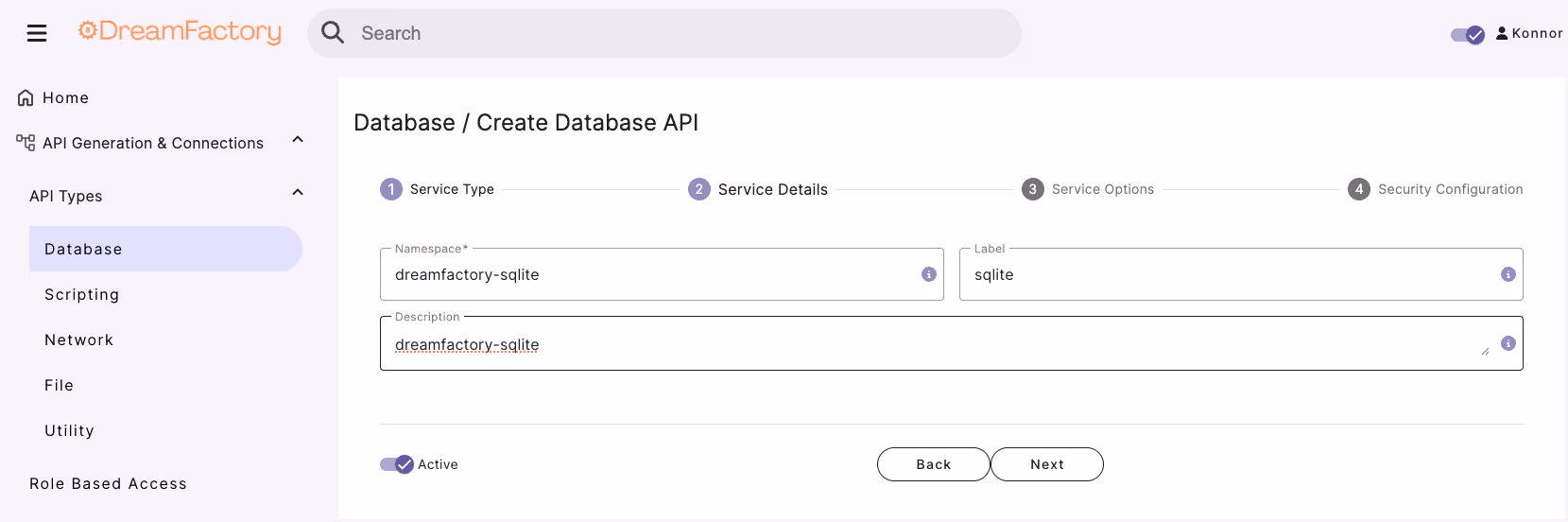This screenshot has height=522, width=1568.
Task: Toggle the theme switch near Konnor
Action: pos(1468,35)
